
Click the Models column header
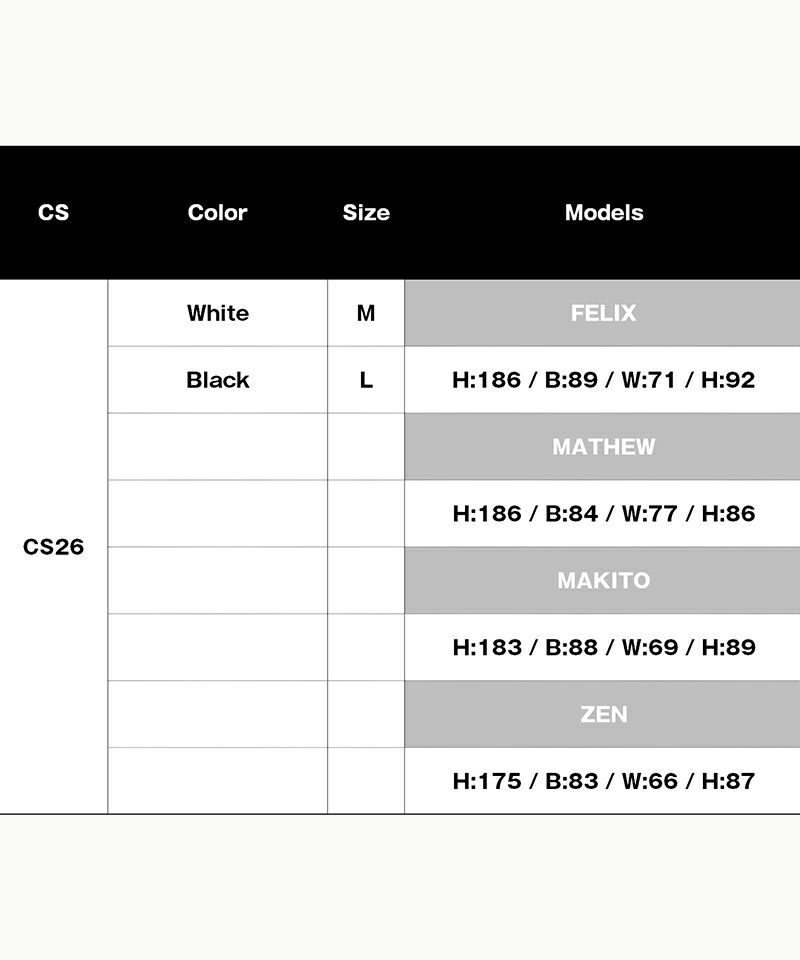coord(603,212)
